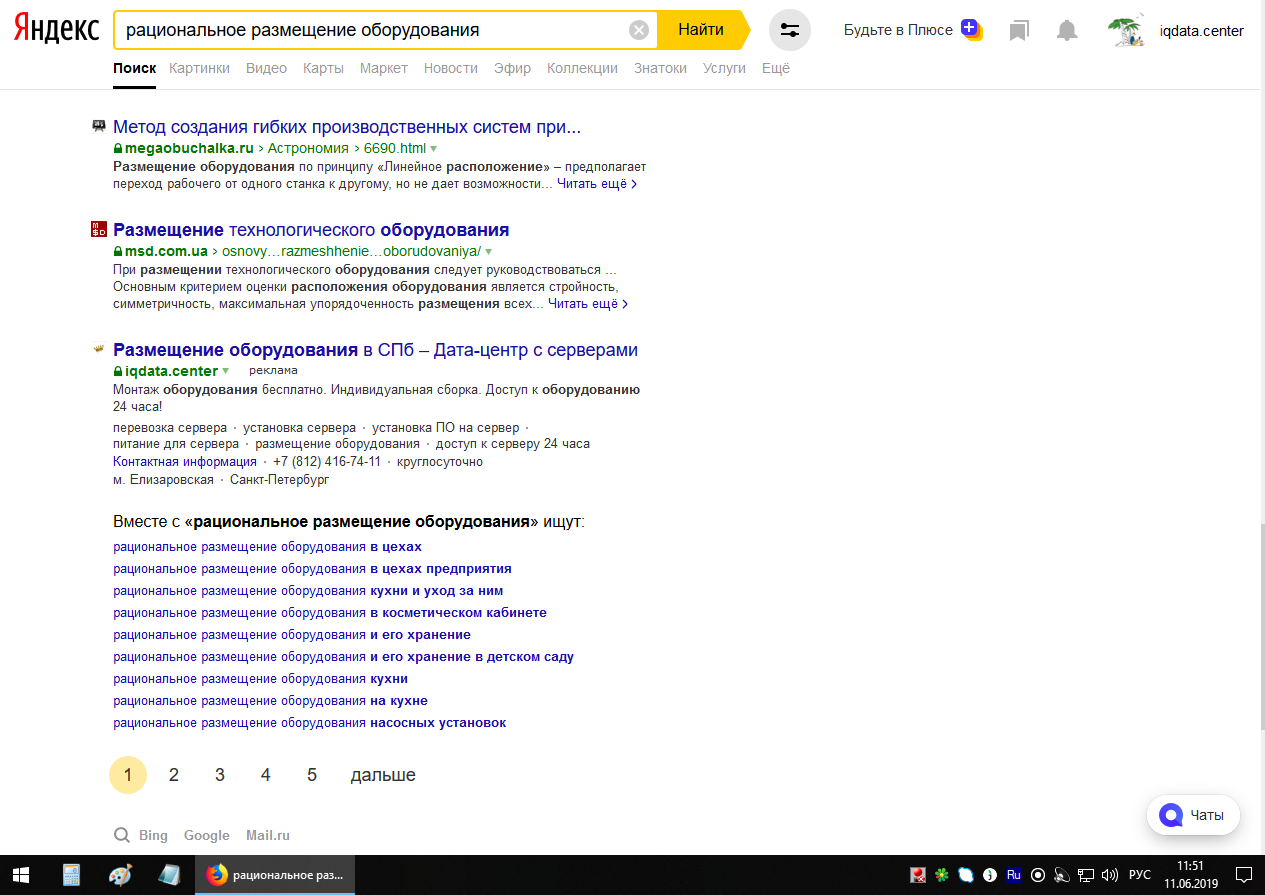The image size is (1265, 895).
Task: Open the bookmarks collection icon
Action: coord(1019,31)
